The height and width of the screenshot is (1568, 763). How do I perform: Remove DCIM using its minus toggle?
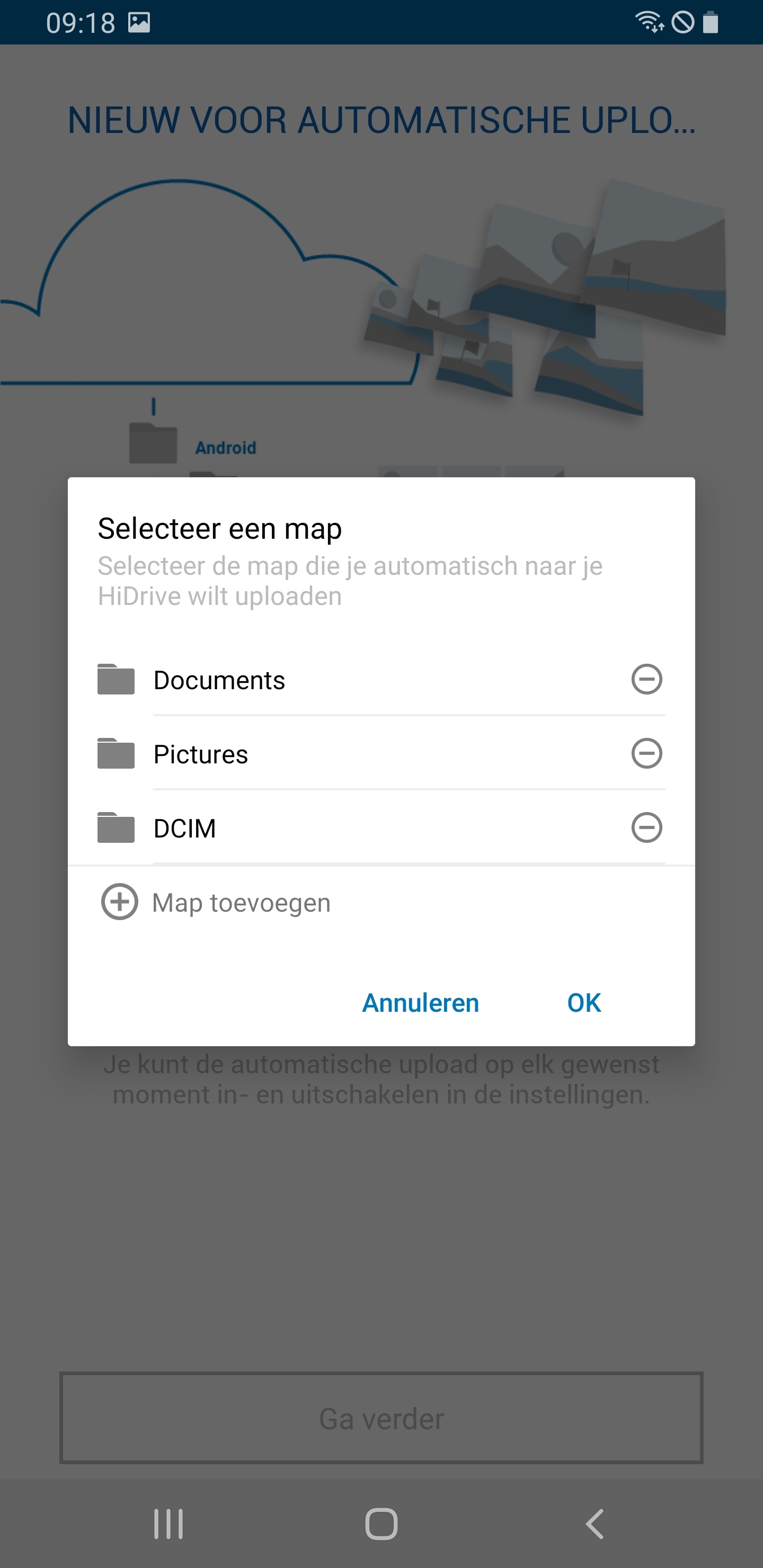[646, 828]
